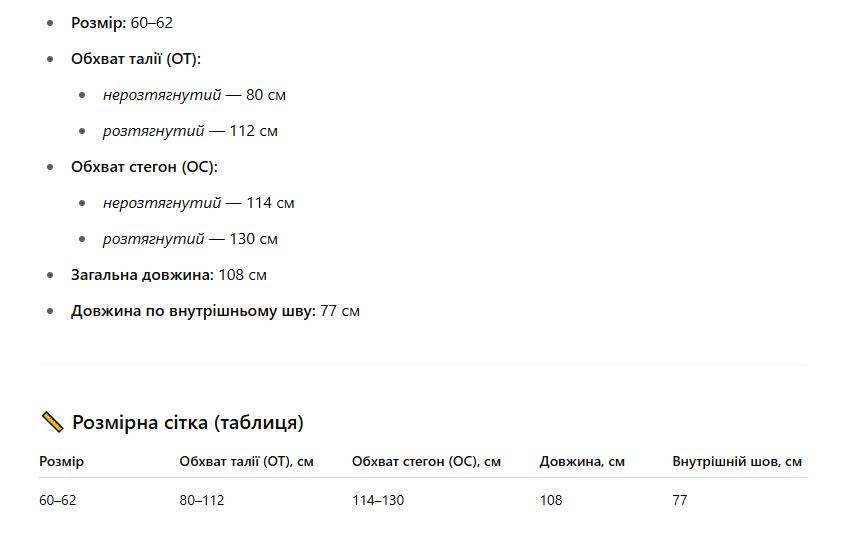Click the table cell '60–62'
The image size is (851, 534).
point(58,500)
